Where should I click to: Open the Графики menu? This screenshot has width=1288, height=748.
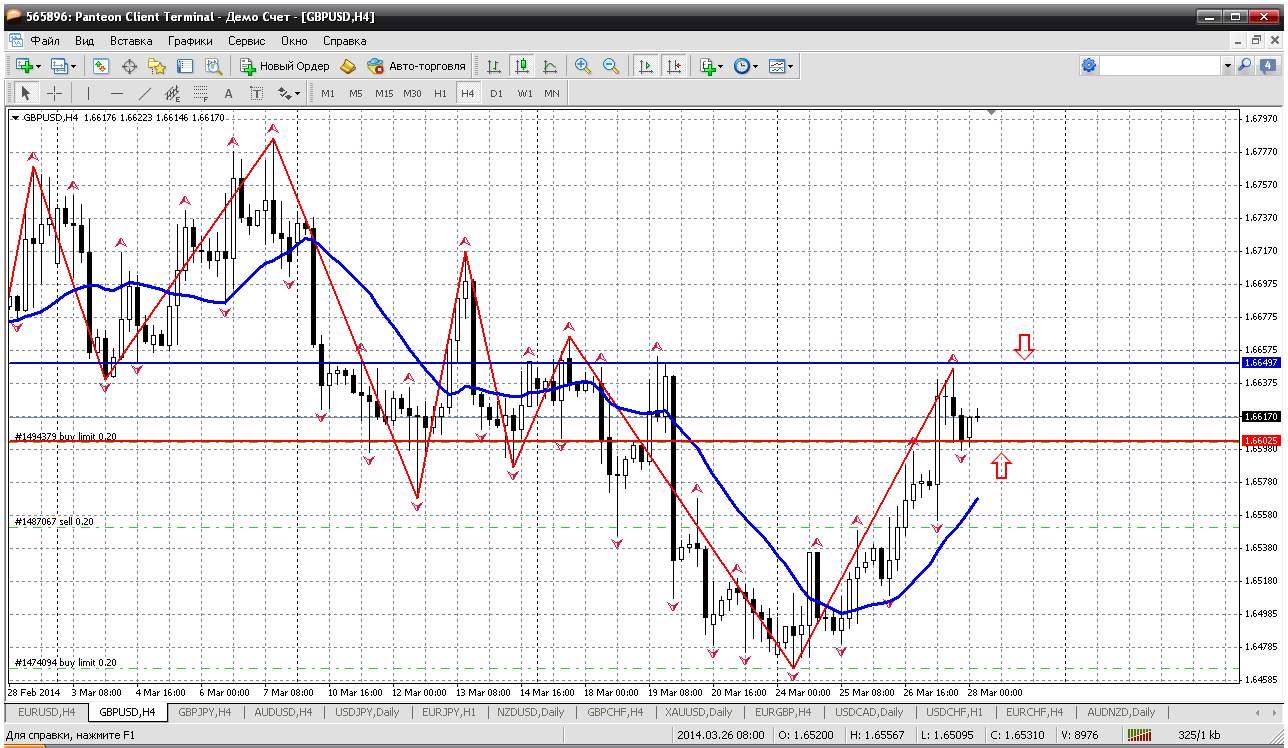(190, 41)
